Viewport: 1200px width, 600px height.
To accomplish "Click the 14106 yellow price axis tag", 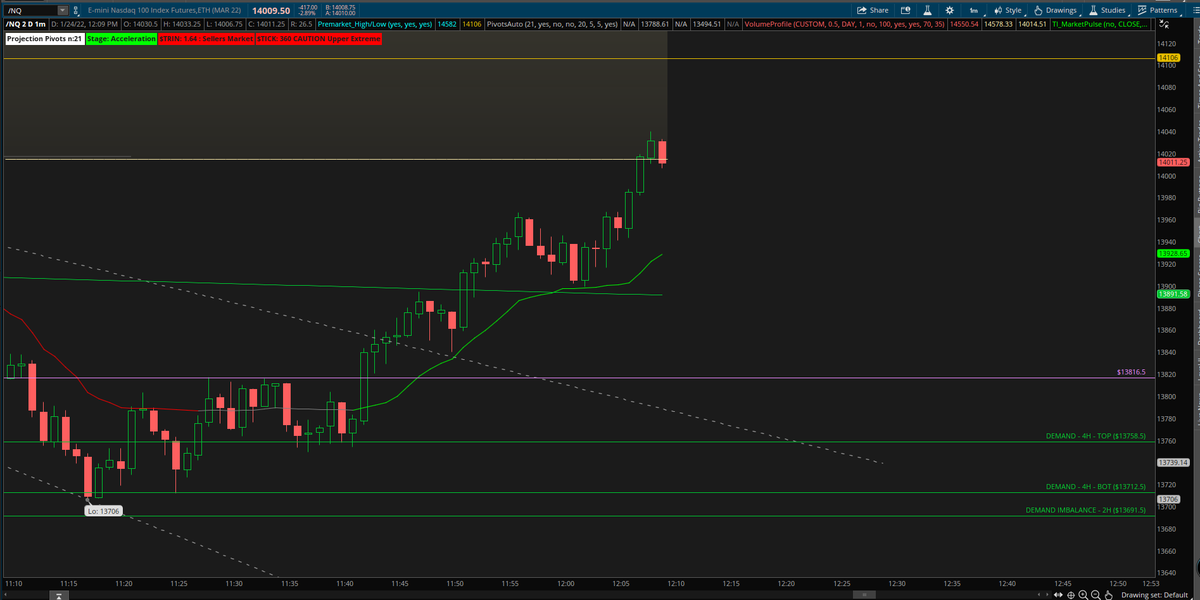I will [1169, 59].
